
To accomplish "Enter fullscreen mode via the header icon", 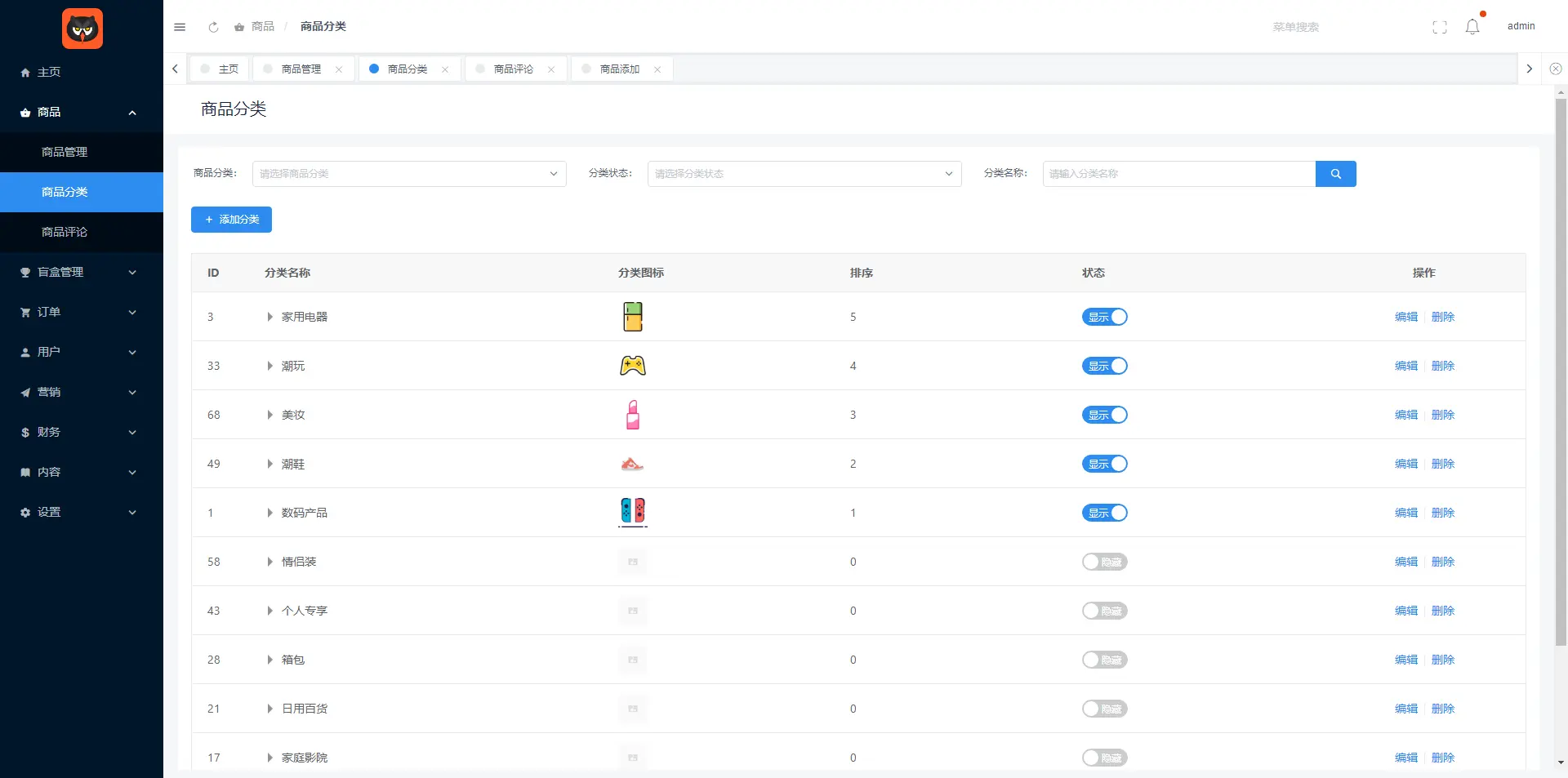I will click(x=1440, y=27).
